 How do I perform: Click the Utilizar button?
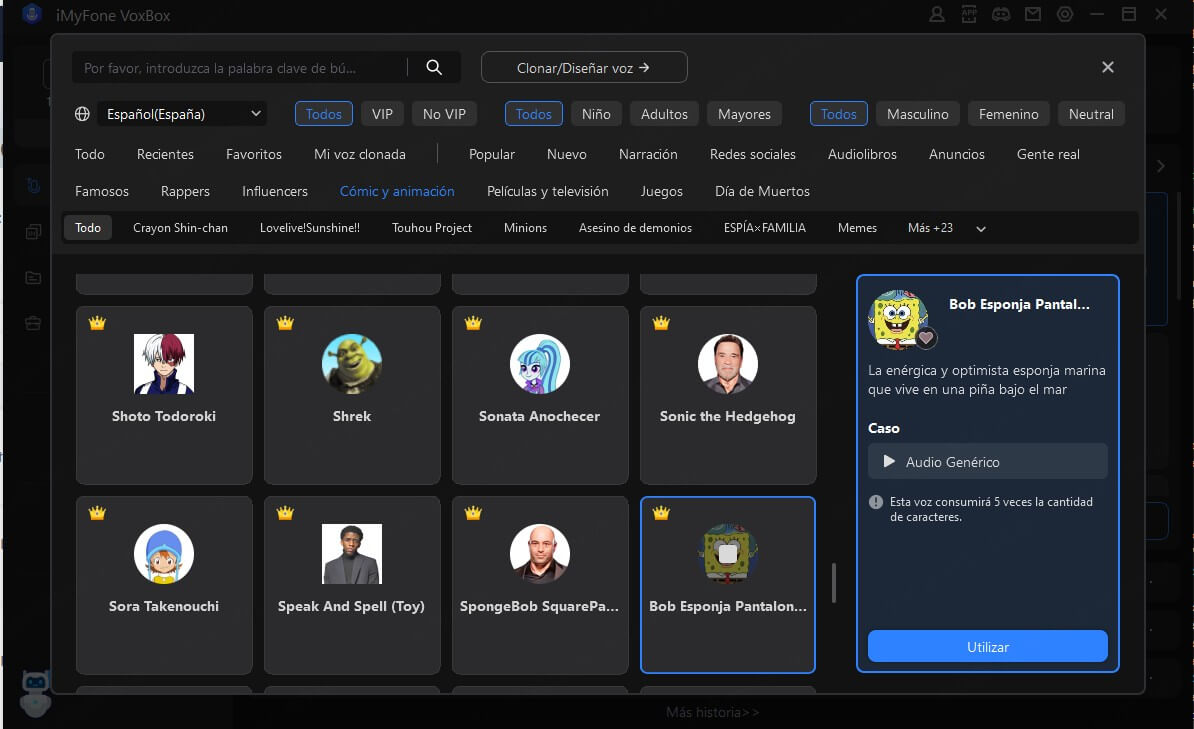[988, 647]
